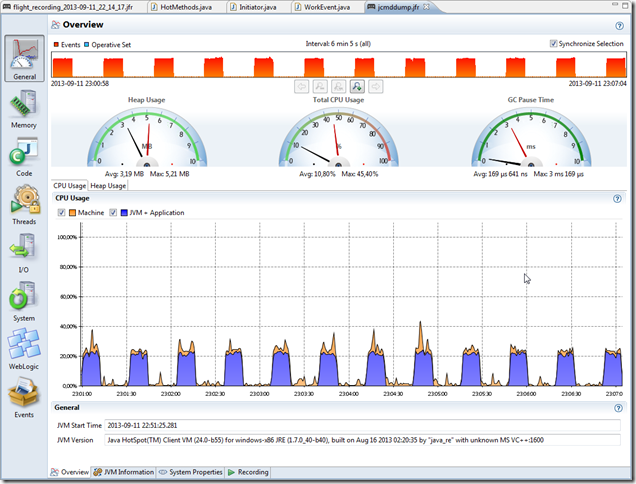The height and width of the screenshot is (484, 636).
Task: Open the Code tab group
Action: [x=24, y=157]
